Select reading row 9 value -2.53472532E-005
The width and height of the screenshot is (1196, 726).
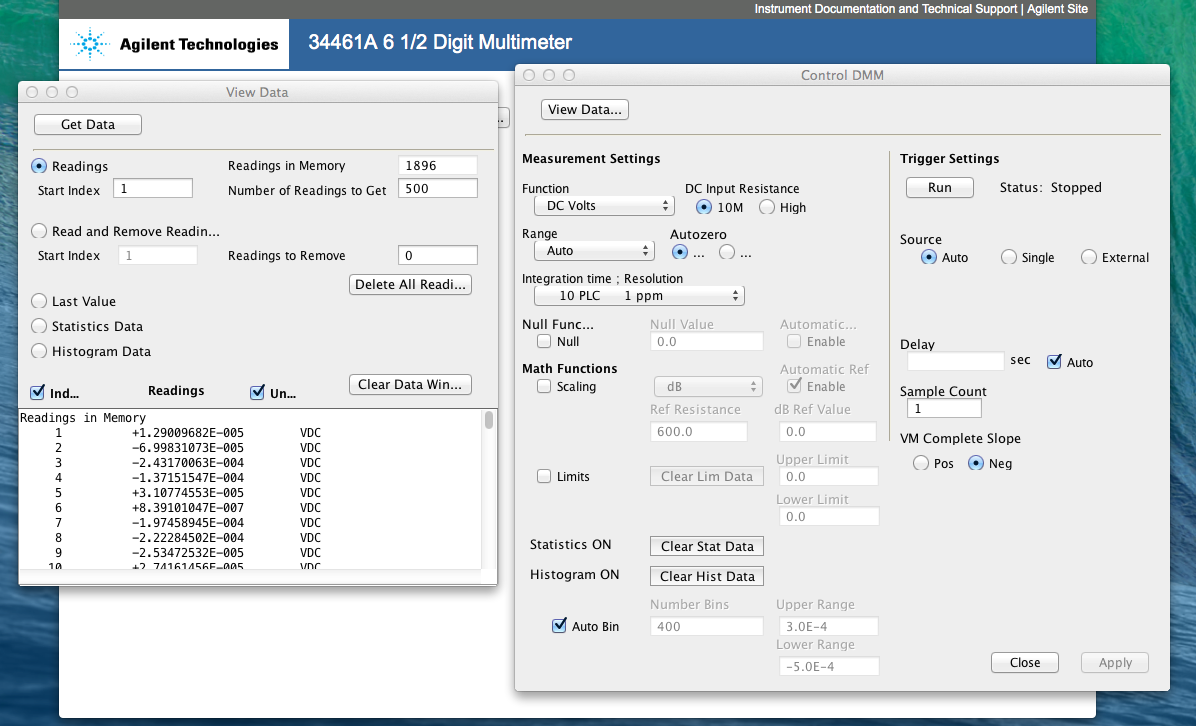pos(188,553)
